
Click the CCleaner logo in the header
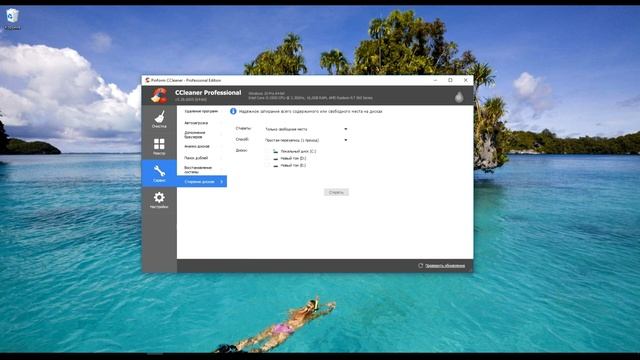(x=159, y=96)
